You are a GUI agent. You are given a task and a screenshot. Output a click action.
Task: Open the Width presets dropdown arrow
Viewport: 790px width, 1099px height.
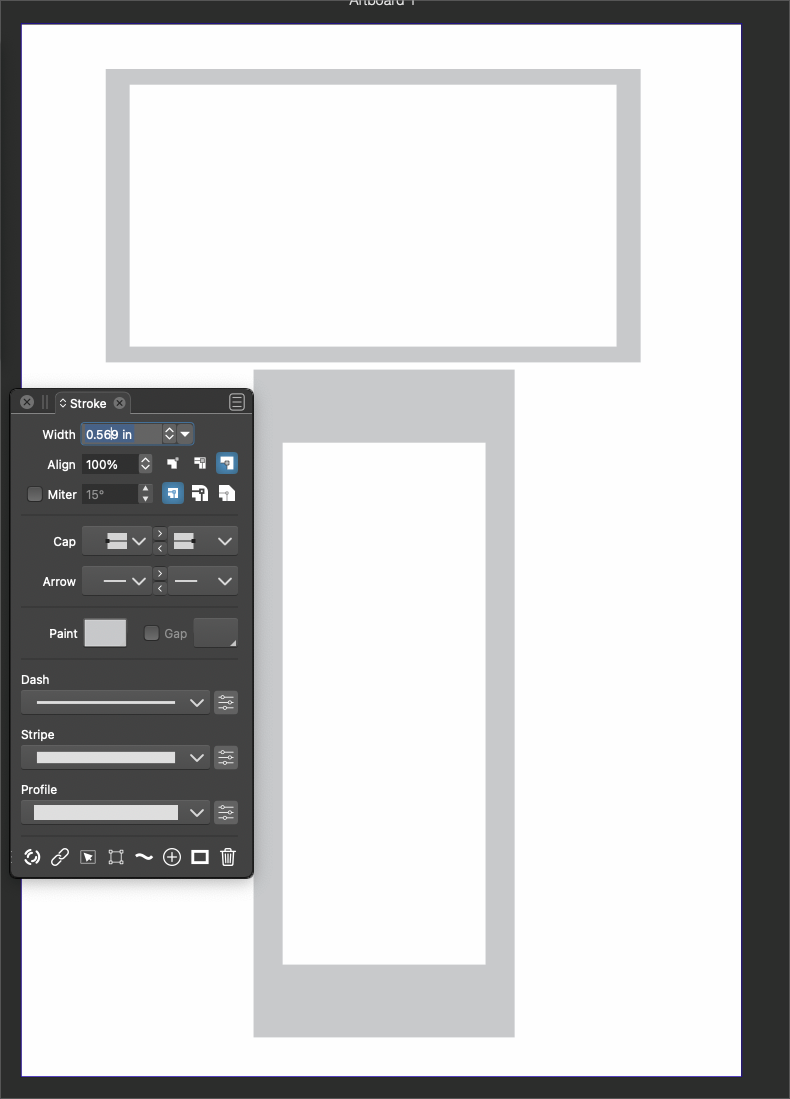186,434
